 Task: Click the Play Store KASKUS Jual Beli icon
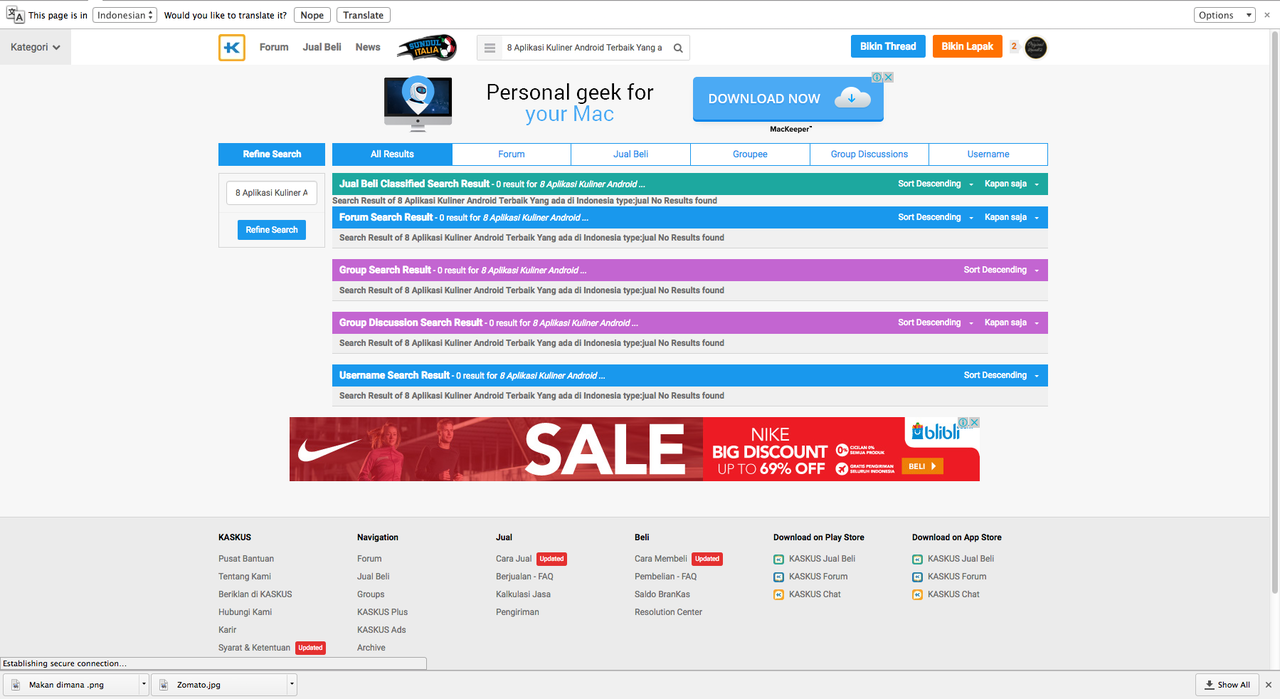click(779, 559)
